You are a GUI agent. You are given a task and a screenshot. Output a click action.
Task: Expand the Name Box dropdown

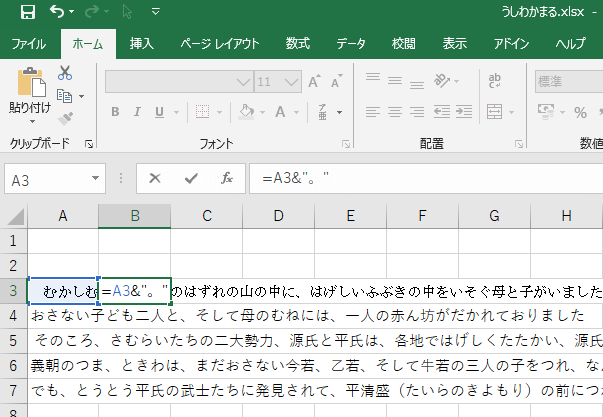click(97, 179)
